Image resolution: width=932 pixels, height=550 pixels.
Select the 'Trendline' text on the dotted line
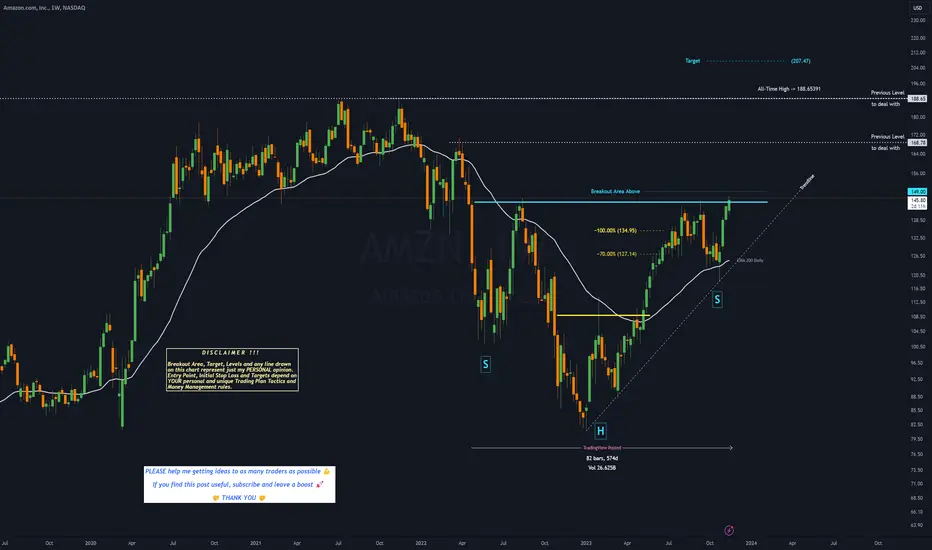pos(807,182)
